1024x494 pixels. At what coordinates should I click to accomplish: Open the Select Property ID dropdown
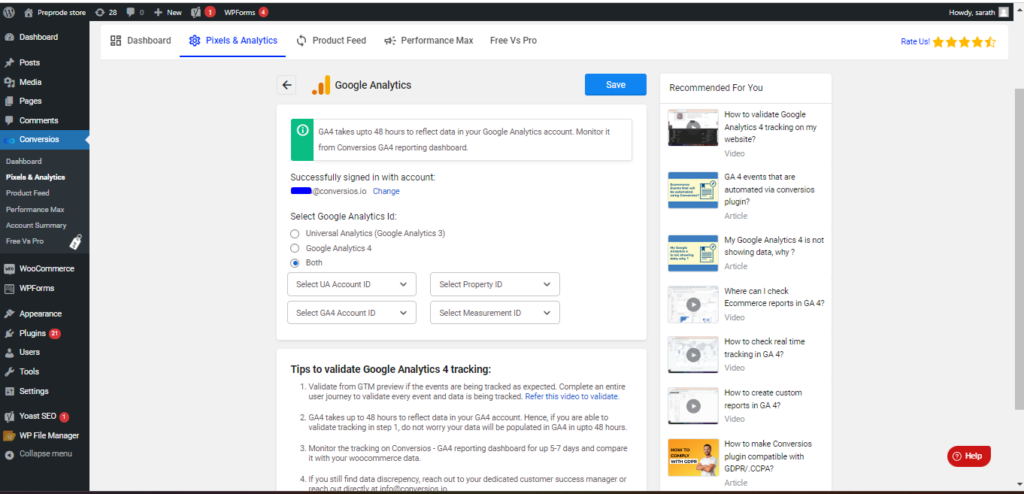[x=495, y=284]
